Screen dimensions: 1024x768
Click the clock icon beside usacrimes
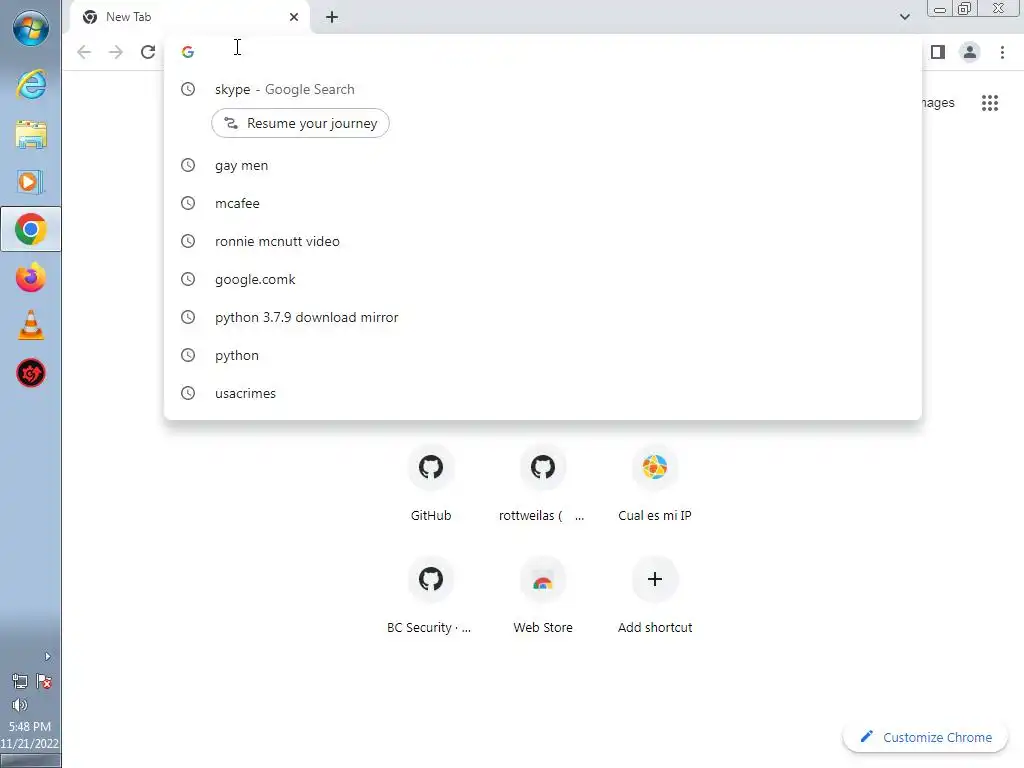point(188,393)
